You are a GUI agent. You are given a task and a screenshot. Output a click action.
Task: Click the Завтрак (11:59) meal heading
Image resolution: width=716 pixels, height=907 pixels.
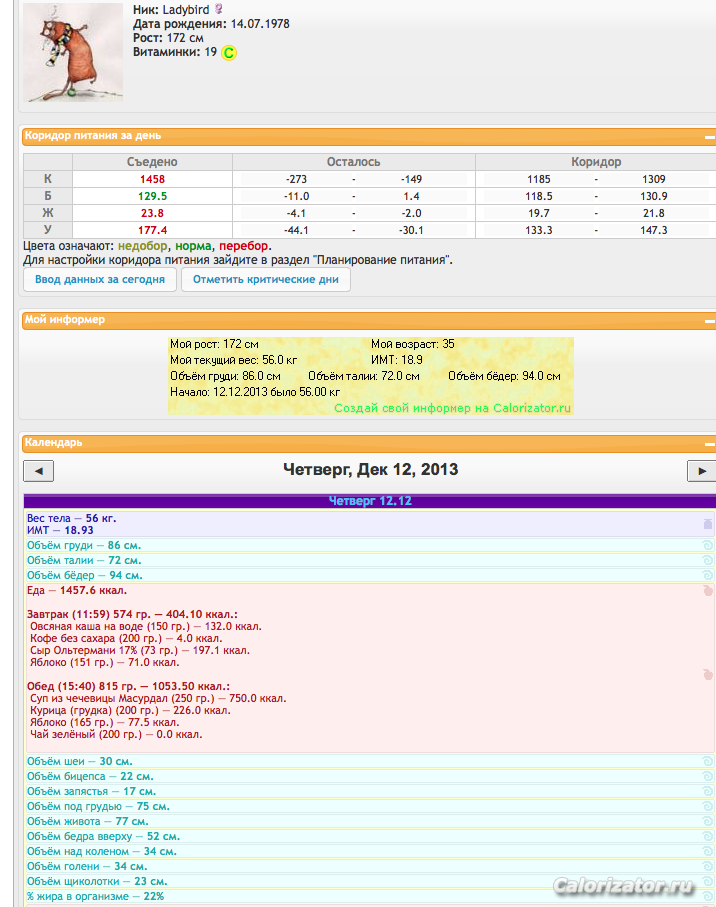pyautogui.click(x=132, y=614)
